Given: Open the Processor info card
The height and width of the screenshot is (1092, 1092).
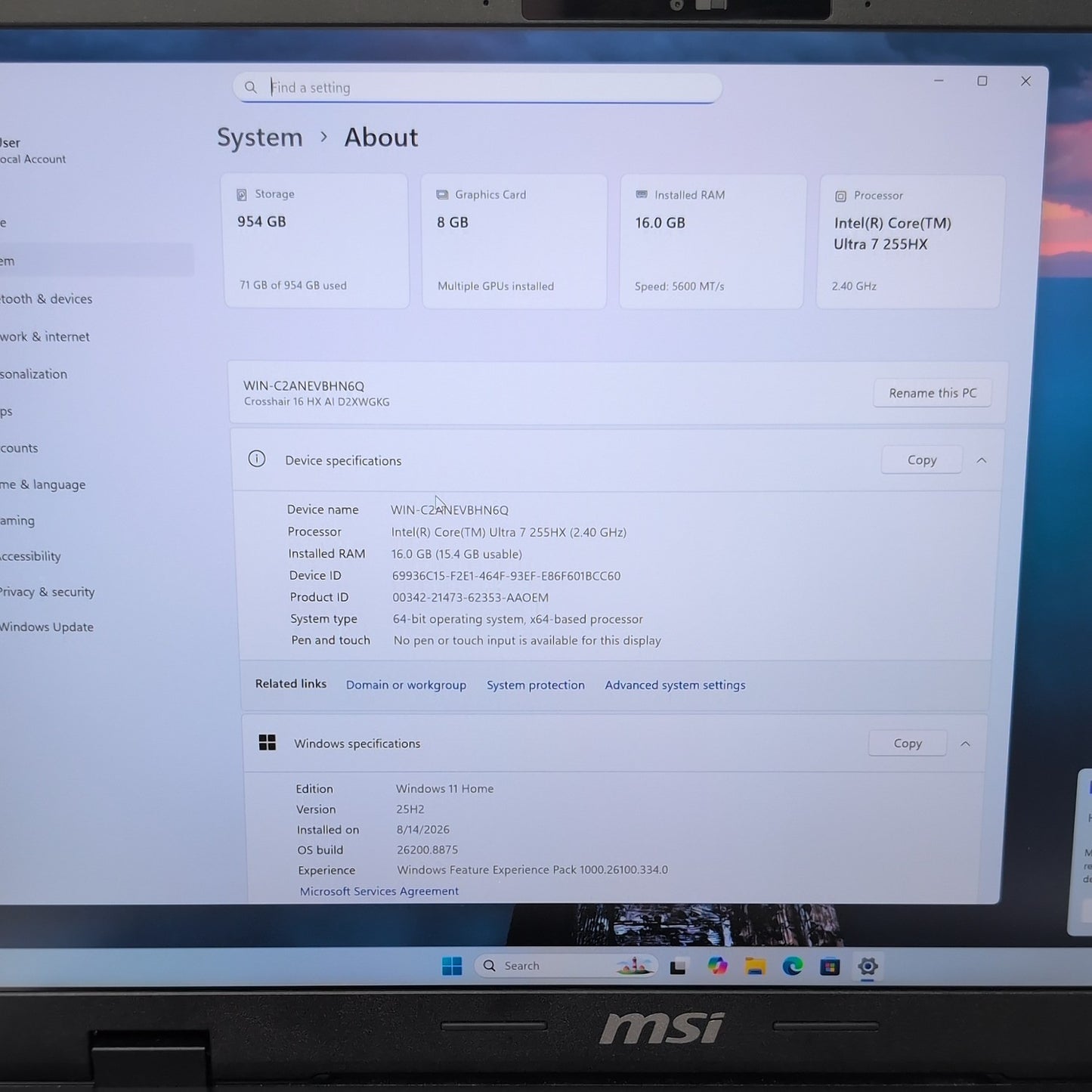Looking at the screenshot, I should [x=911, y=242].
